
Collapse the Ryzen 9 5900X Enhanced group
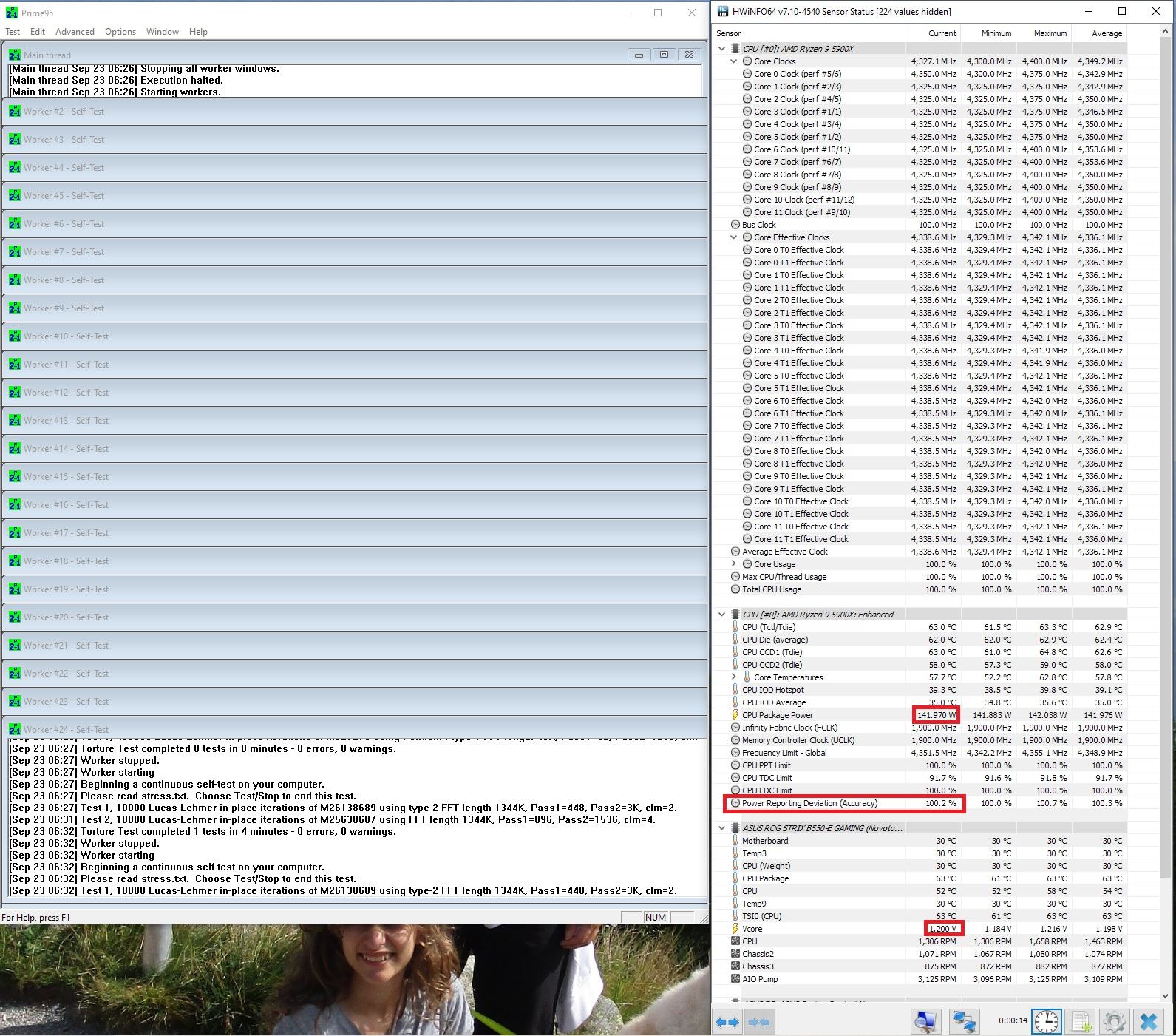[x=721, y=615]
